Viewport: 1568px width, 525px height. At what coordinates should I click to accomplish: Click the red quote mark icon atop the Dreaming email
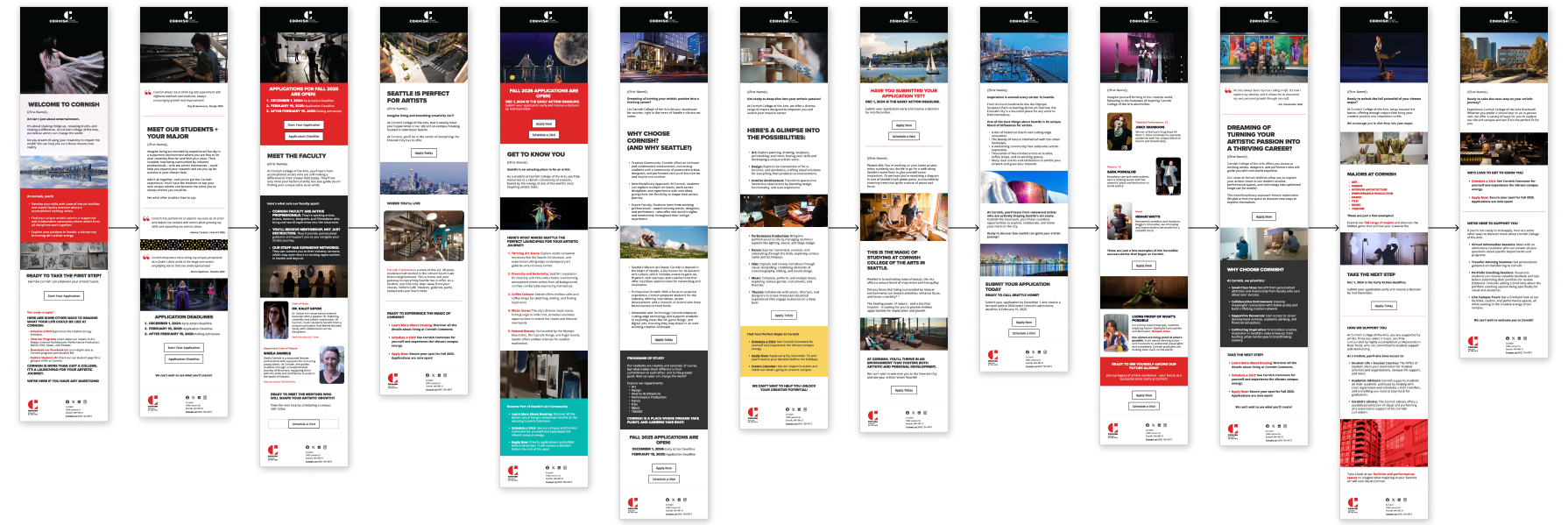(1228, 91)
